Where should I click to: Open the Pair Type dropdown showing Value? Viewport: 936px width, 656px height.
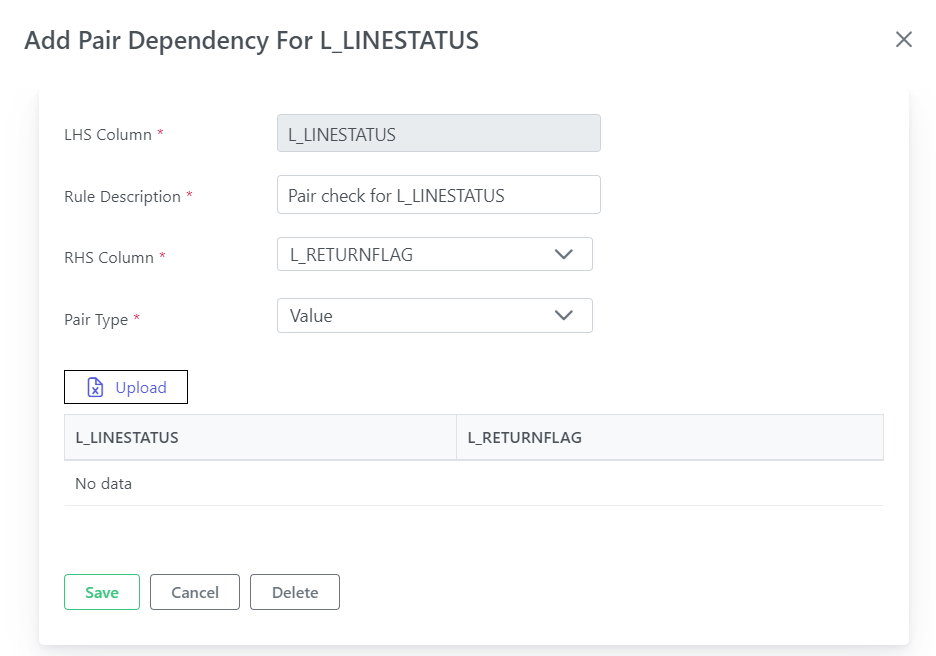[435, 316]
